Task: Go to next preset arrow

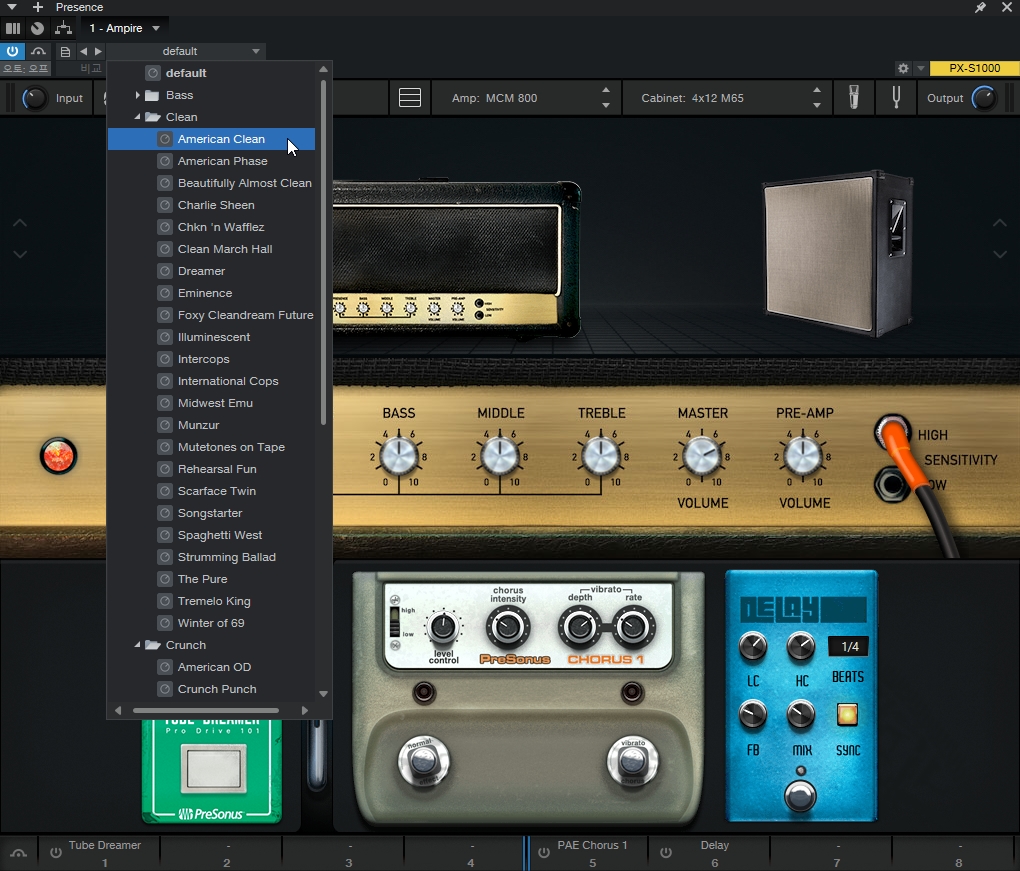Action: pos(98,51)
